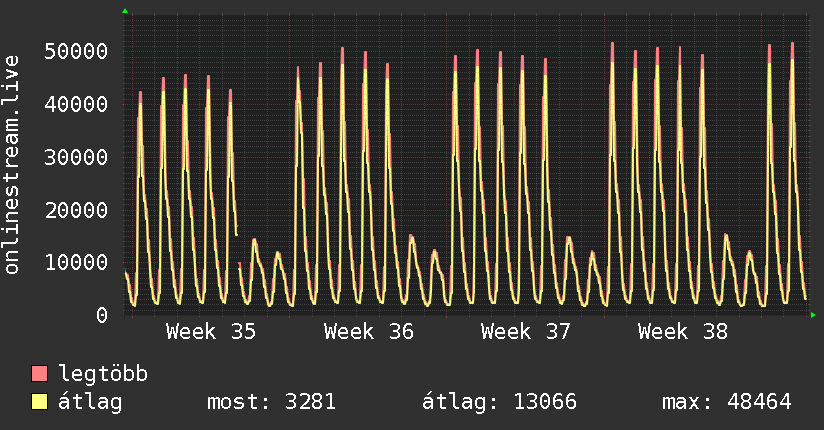Click the legtöbb legend label
824x430 pixels.
tap(103, 374)
